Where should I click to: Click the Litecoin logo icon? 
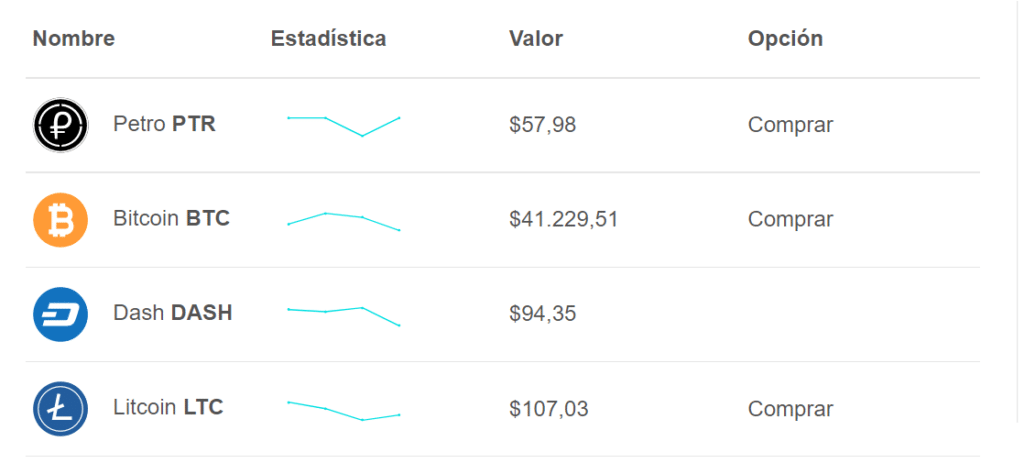click(x=60, y=409)
